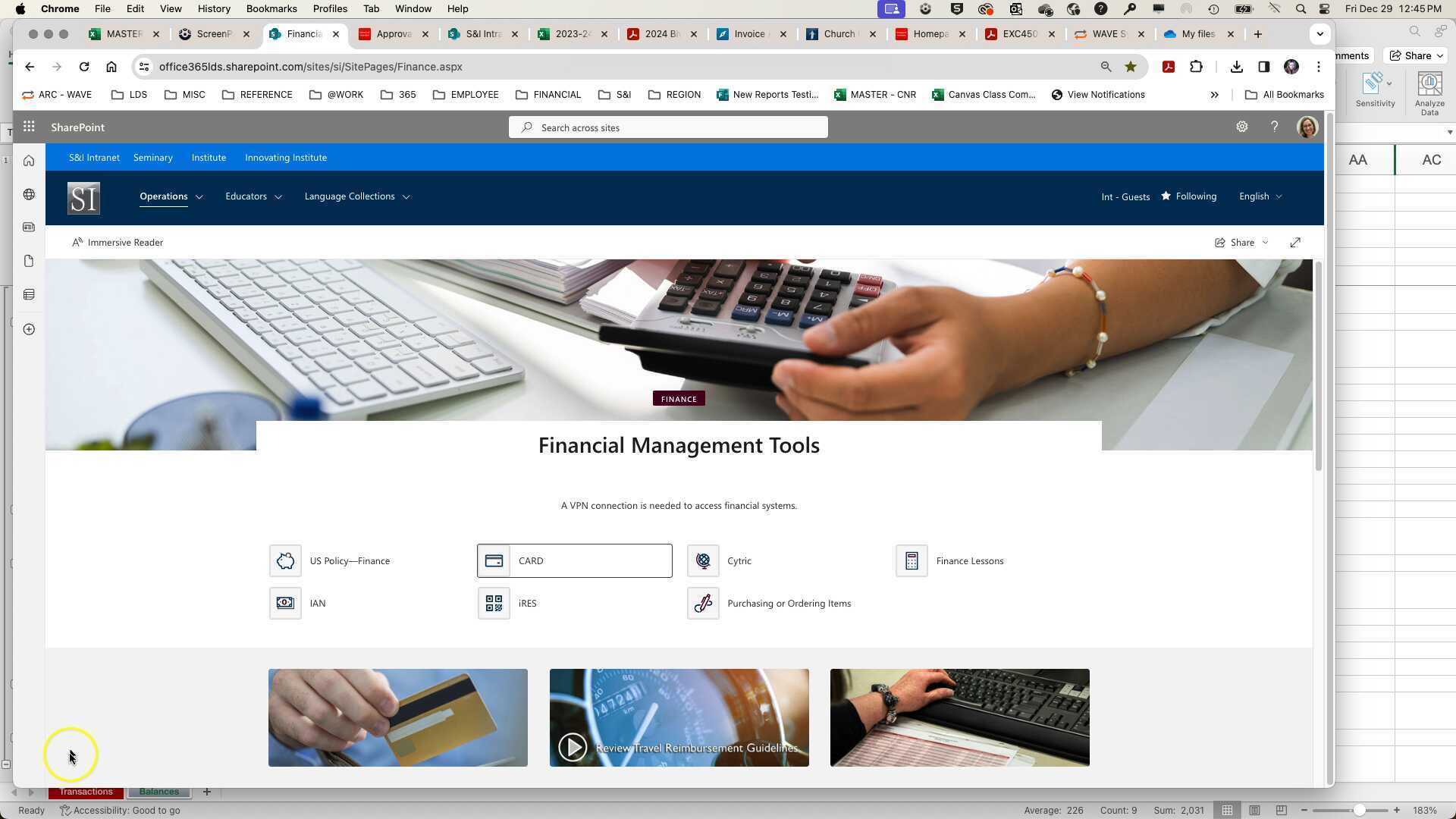
Task: Click the IAN money icon
Action: click(x=285, y=604)
